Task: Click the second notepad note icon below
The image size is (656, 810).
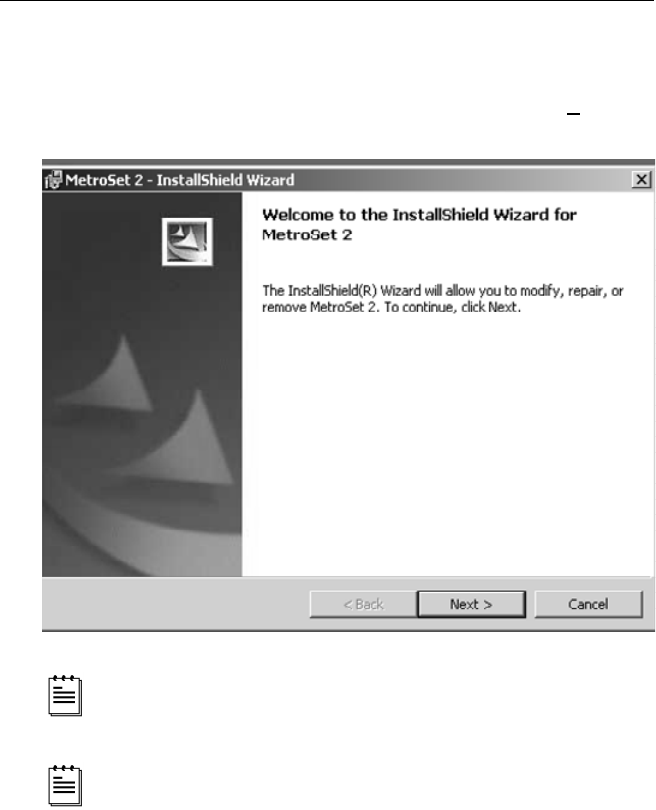Action: click(65, 785)
